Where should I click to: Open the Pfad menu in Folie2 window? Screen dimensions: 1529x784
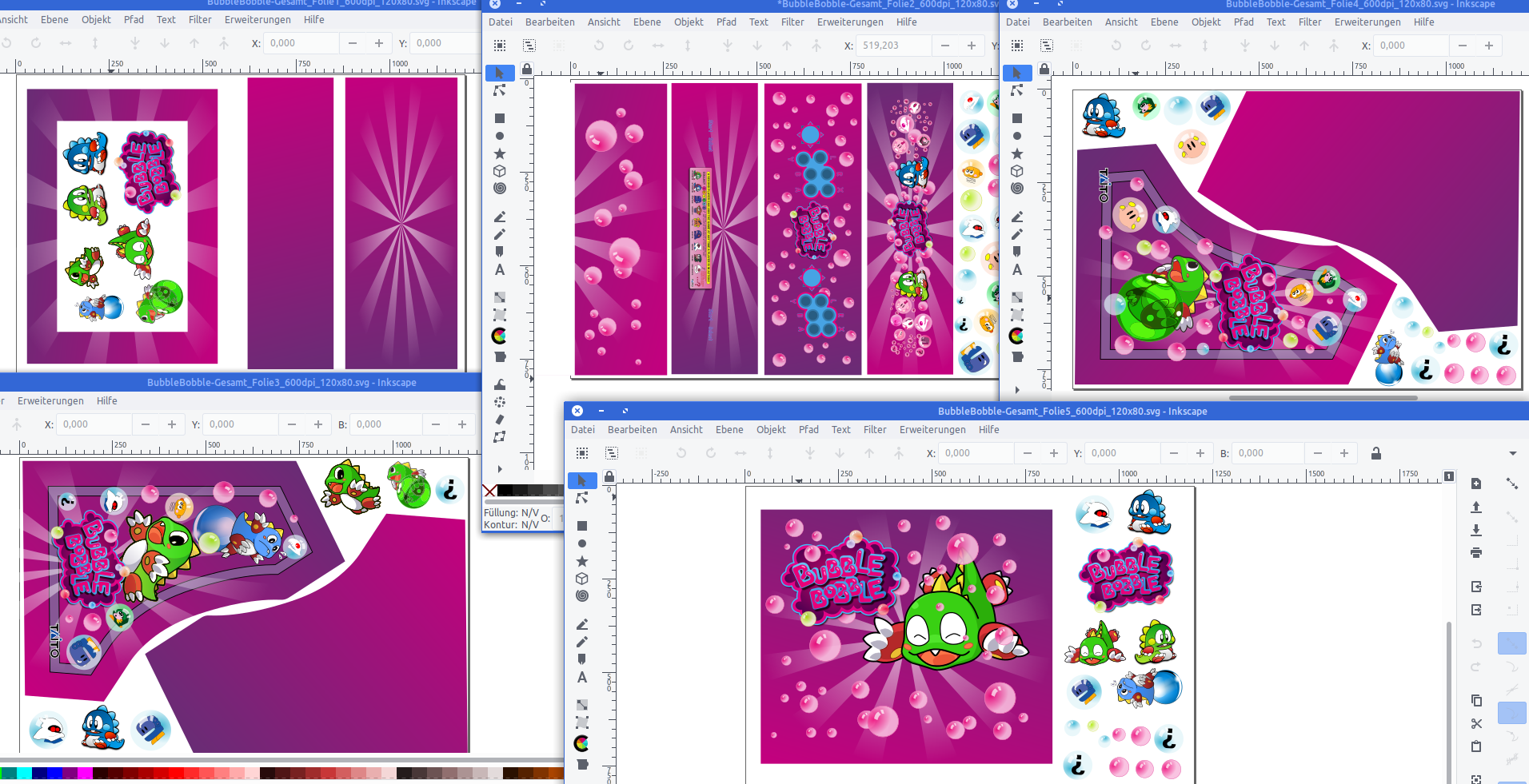(726, 22)
